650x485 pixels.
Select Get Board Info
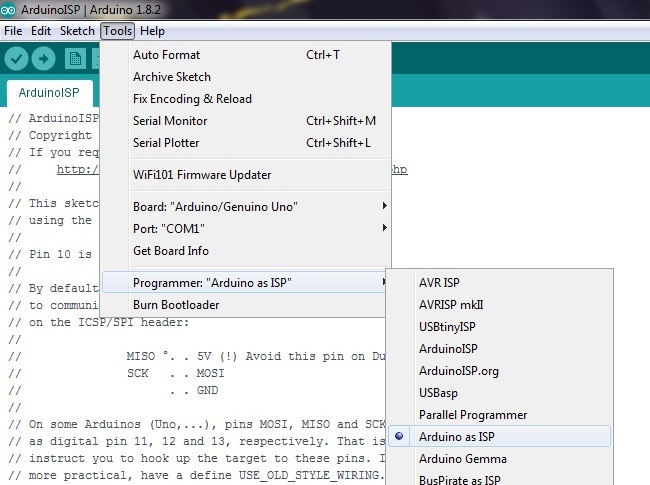pos(245,251)
